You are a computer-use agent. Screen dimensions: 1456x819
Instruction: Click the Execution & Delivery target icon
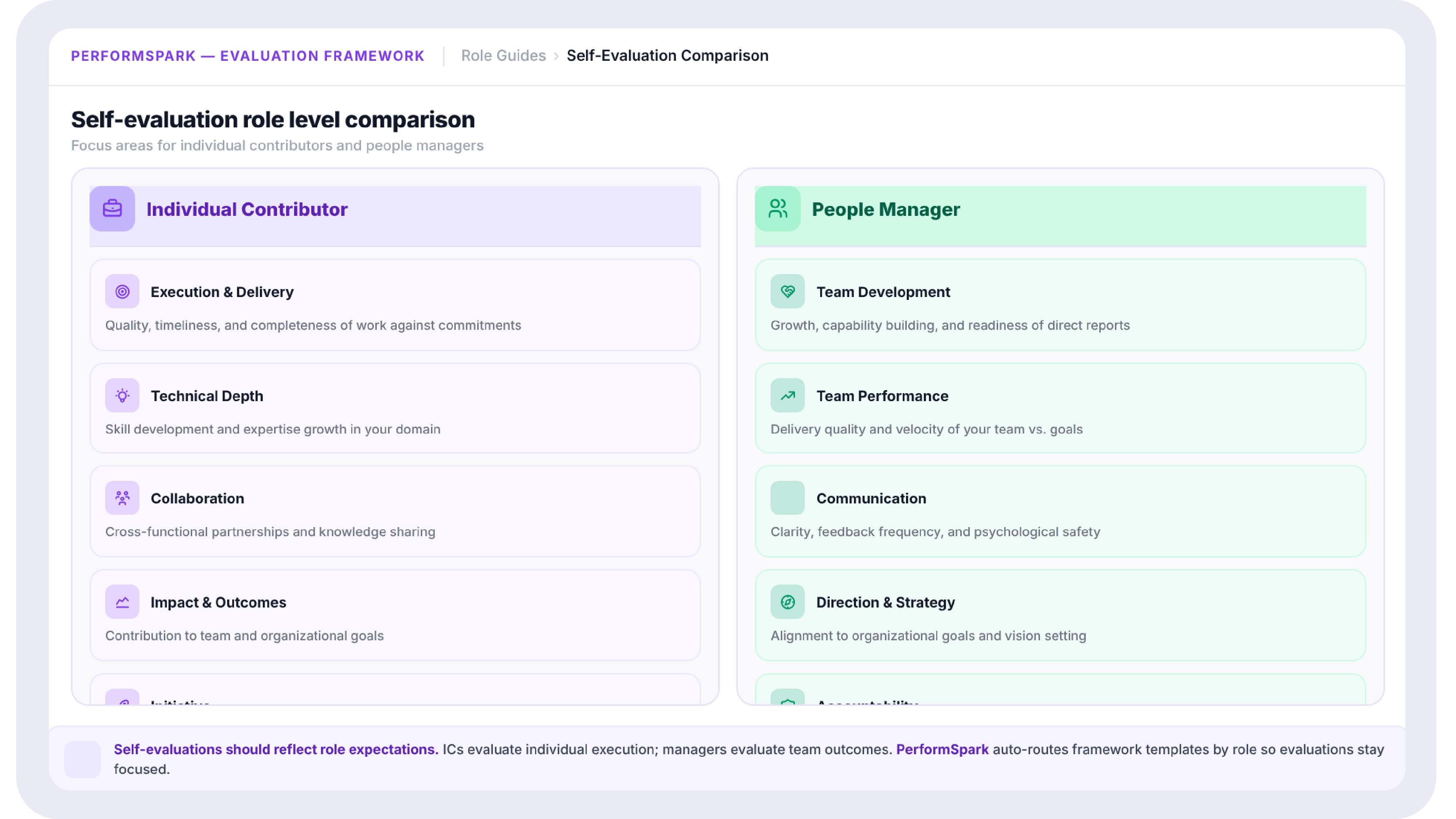122,292
